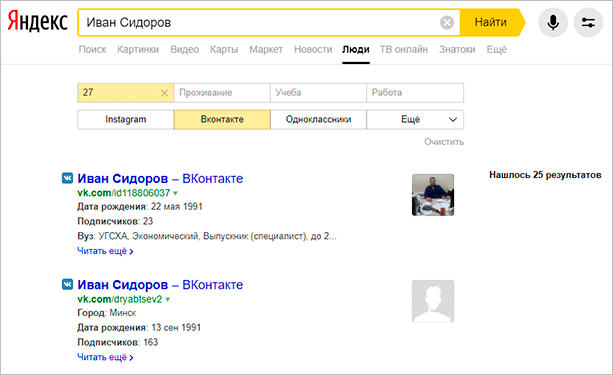
Task: Open the second Иван Сидоров – ВКонтакте result
Action: point(160,285)
